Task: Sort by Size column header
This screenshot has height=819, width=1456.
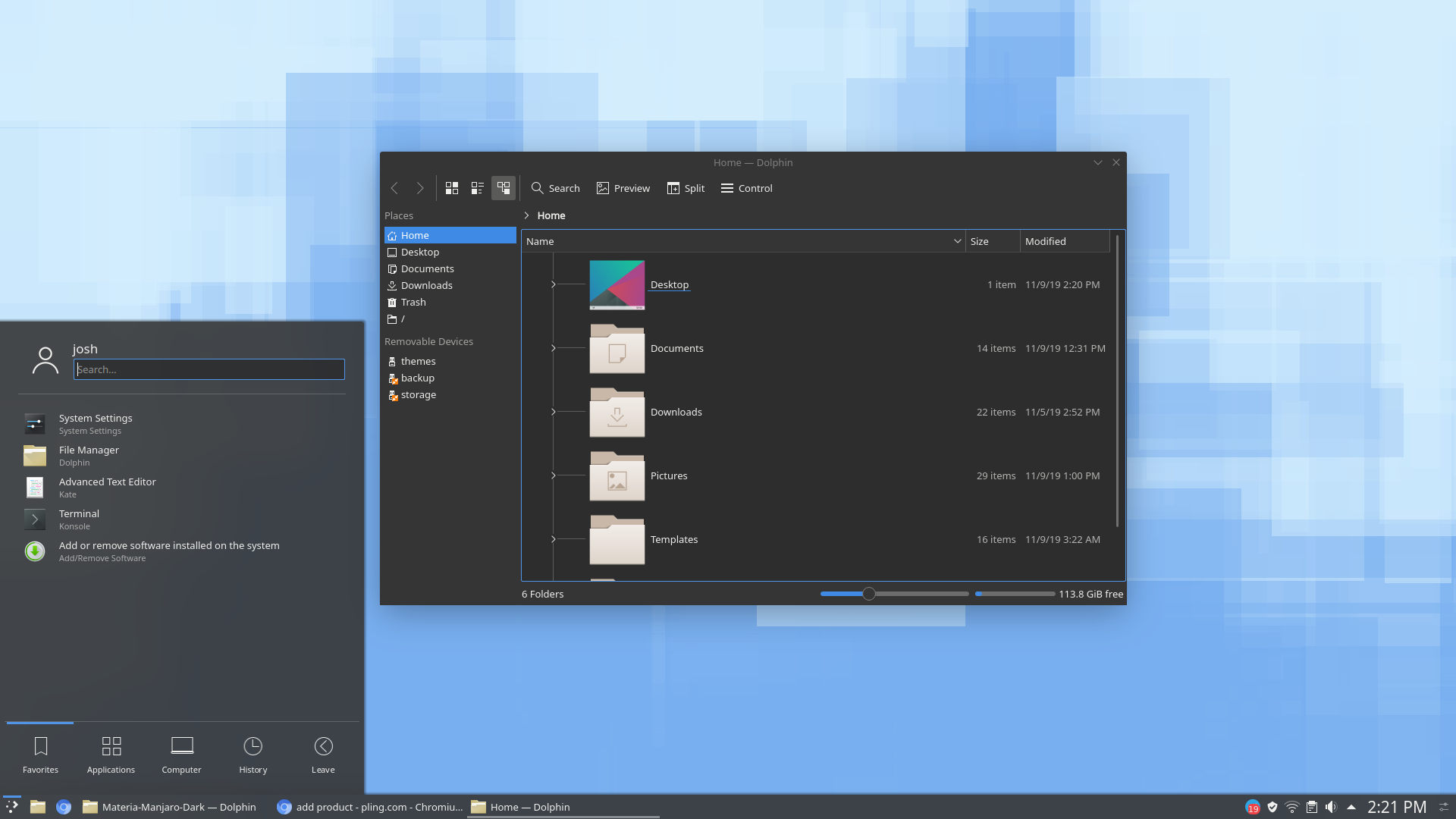Action: pos(993,241)
